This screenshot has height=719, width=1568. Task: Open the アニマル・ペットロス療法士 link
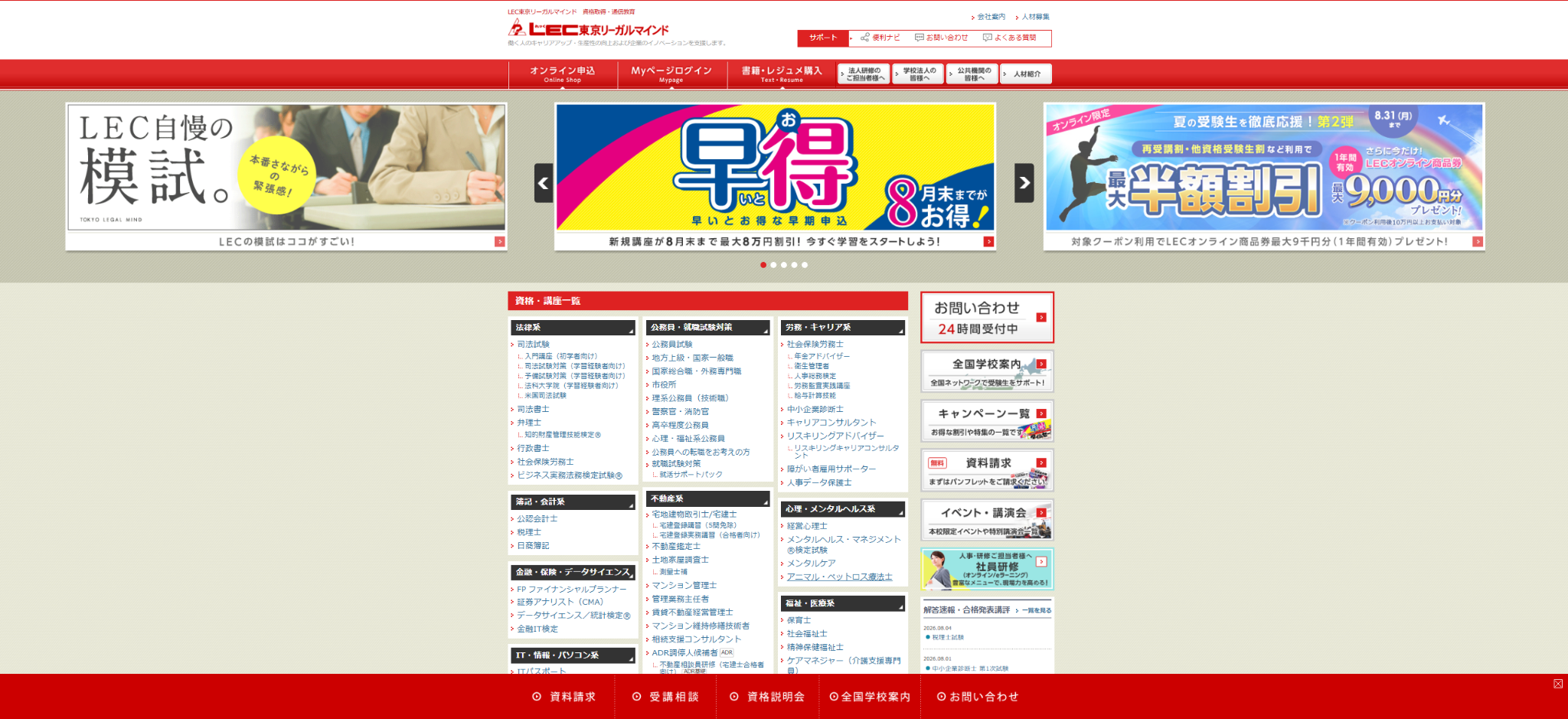click(840, 577)
